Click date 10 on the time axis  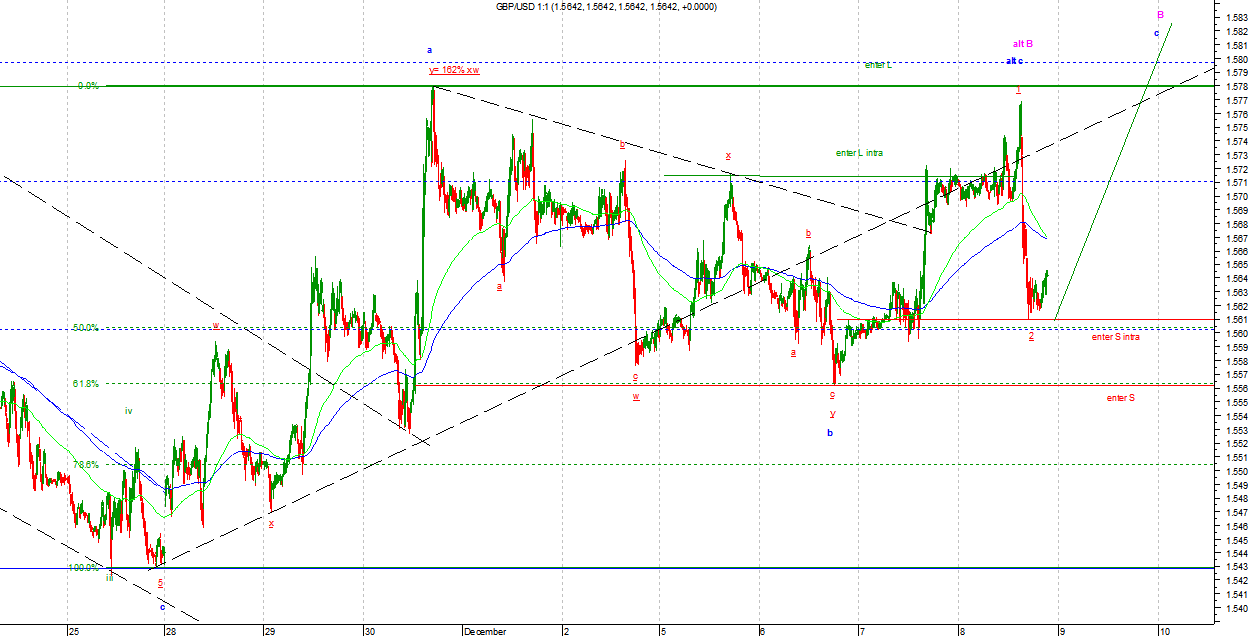(x=1163, y=631)
